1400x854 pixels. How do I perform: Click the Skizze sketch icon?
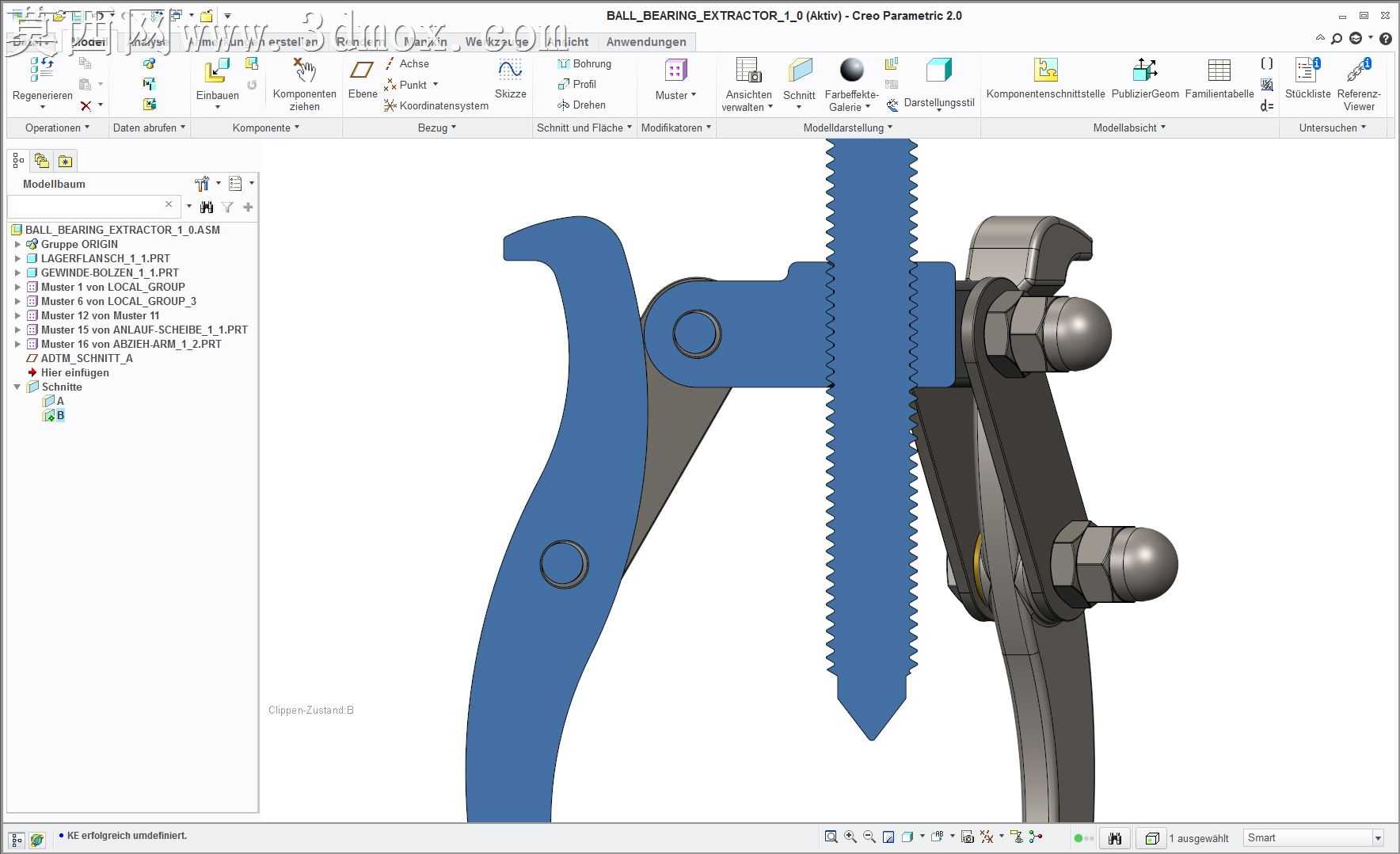tap(510, 71)
